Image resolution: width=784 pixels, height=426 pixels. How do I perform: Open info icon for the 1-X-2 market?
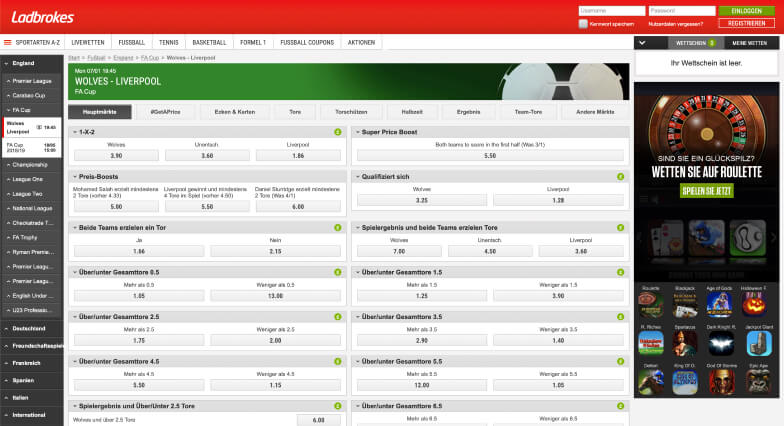click(338, 132)
